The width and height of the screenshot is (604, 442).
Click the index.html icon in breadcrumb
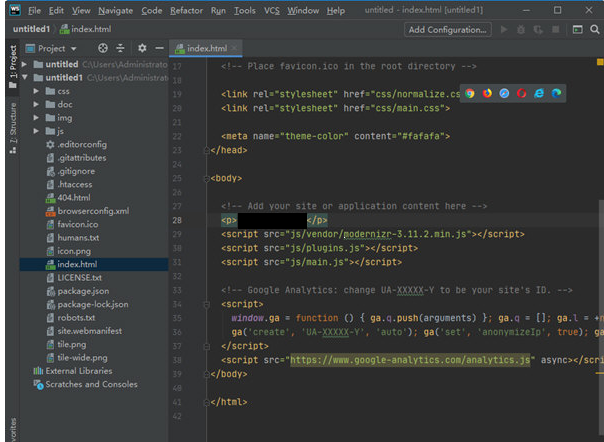[64, 29]
